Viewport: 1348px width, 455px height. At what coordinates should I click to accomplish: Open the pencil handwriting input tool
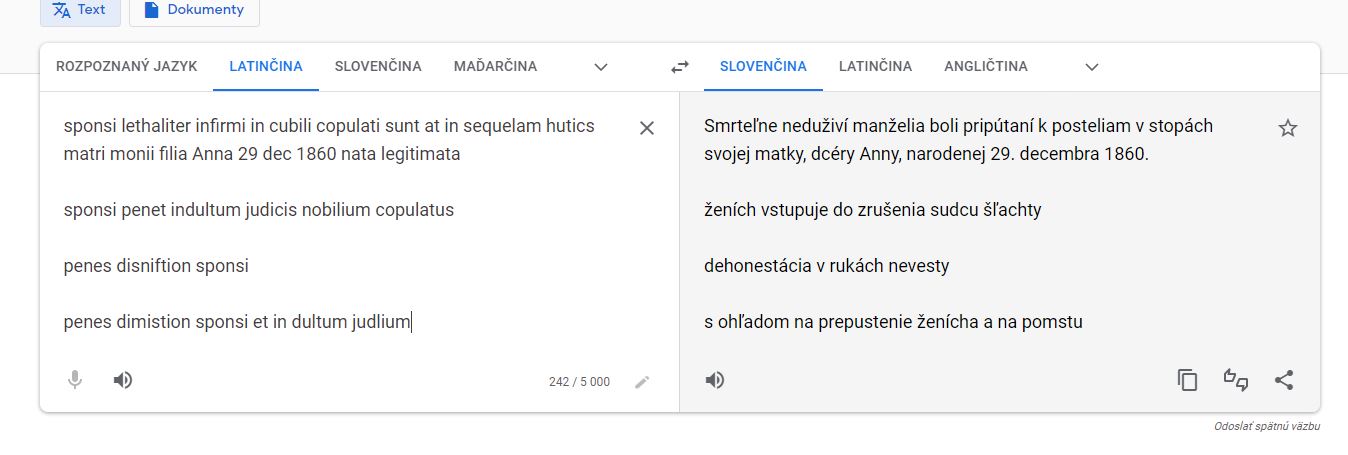(642, 381)
